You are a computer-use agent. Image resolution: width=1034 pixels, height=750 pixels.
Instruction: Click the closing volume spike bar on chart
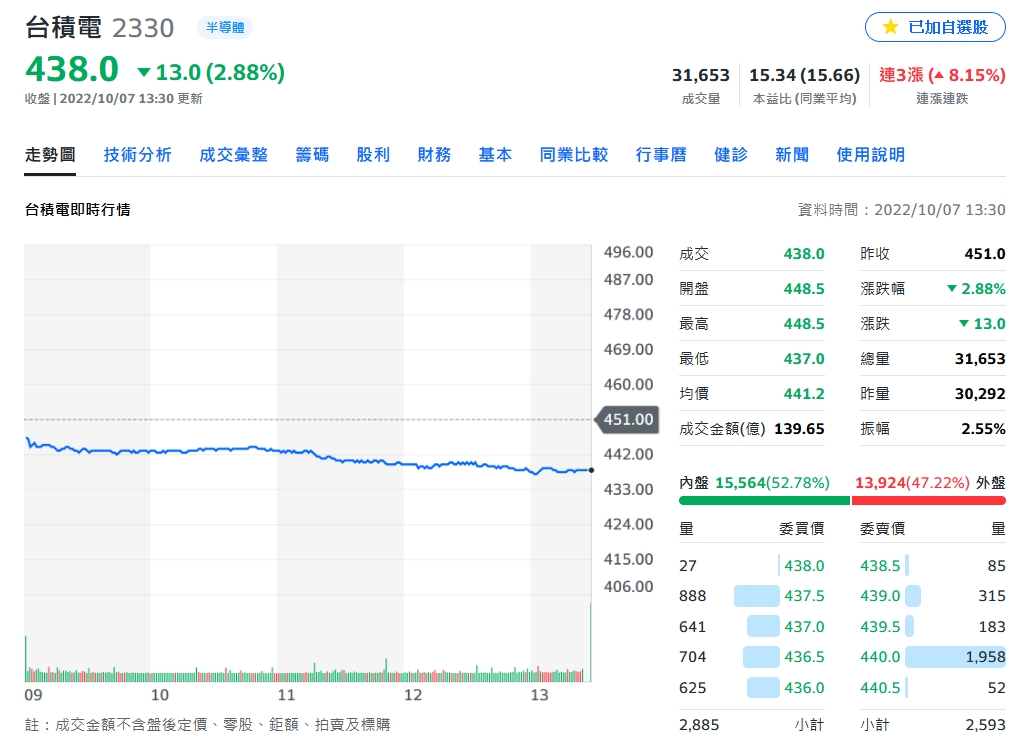[590, 642]
